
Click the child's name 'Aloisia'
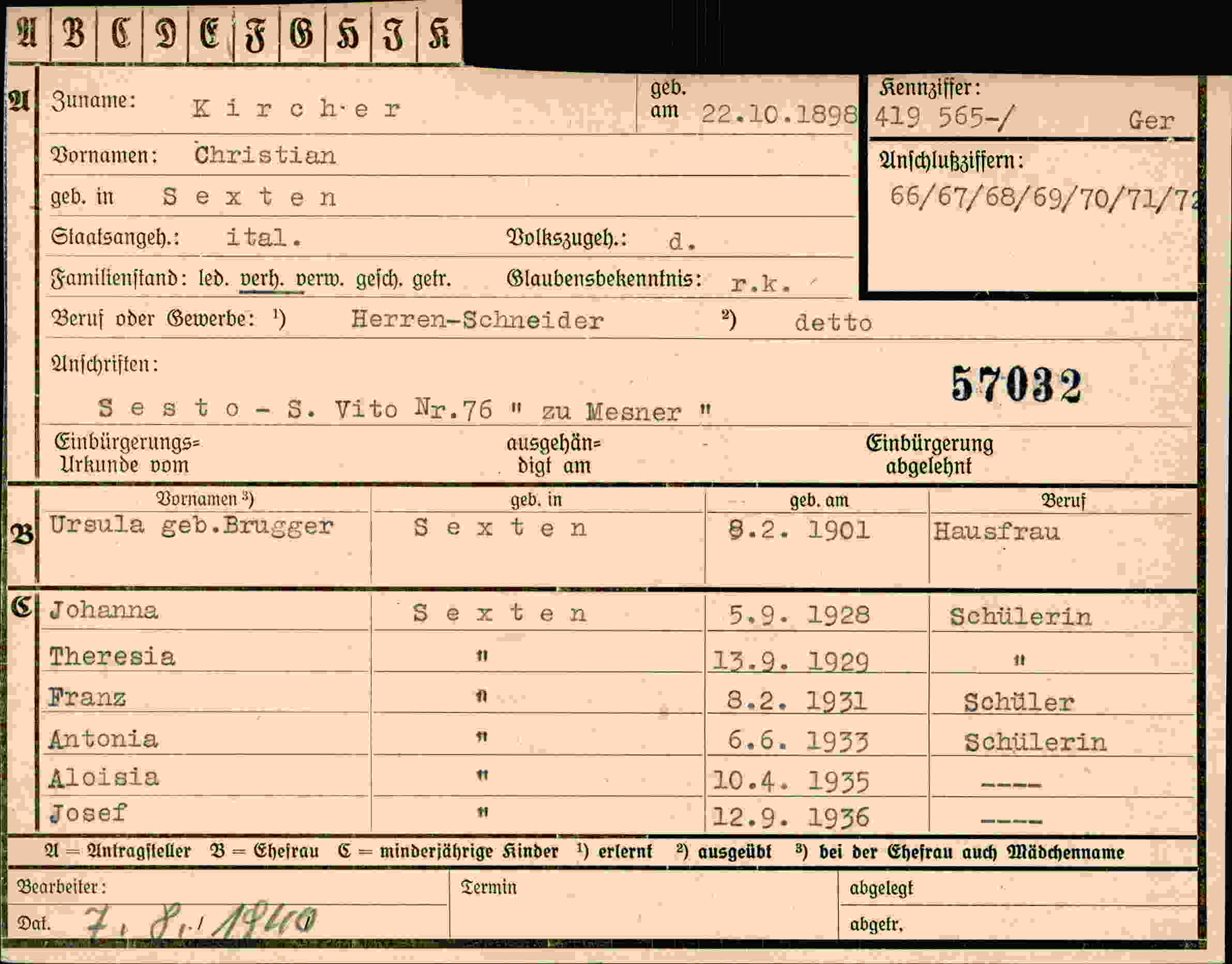[x=104, y=777]
